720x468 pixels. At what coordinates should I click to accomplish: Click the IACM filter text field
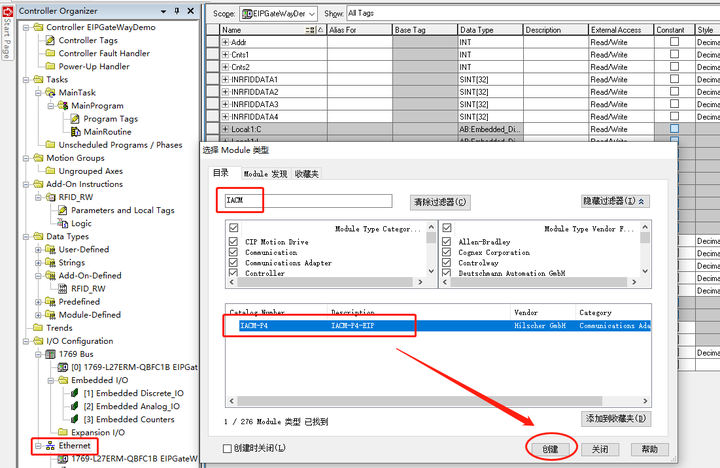point(308,200)
